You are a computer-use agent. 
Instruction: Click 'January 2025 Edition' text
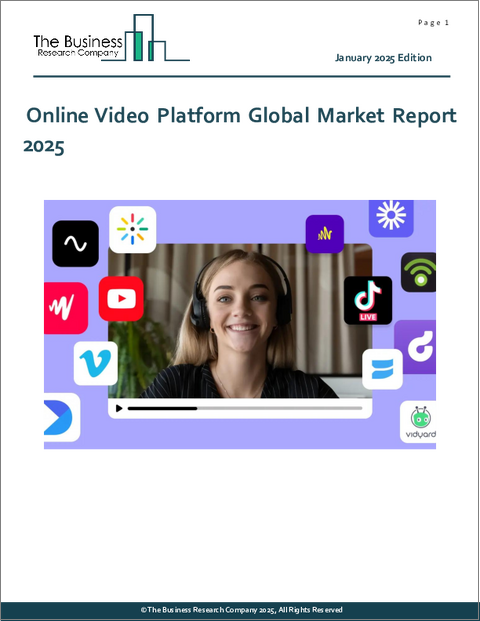383,58
